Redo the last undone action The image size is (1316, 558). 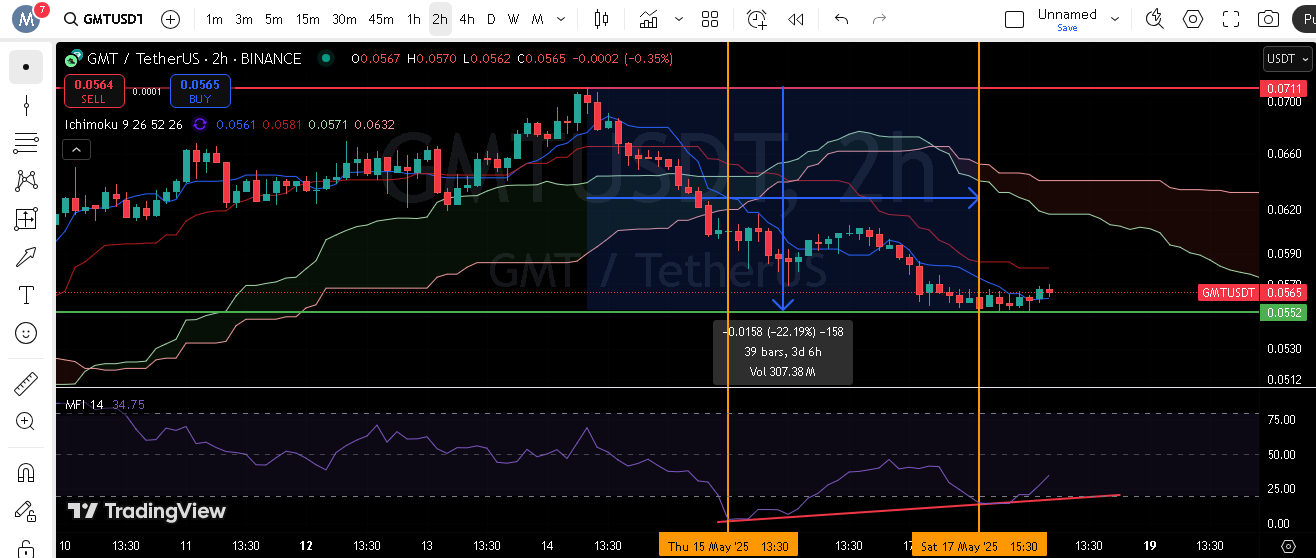click(x=879, y=19)
